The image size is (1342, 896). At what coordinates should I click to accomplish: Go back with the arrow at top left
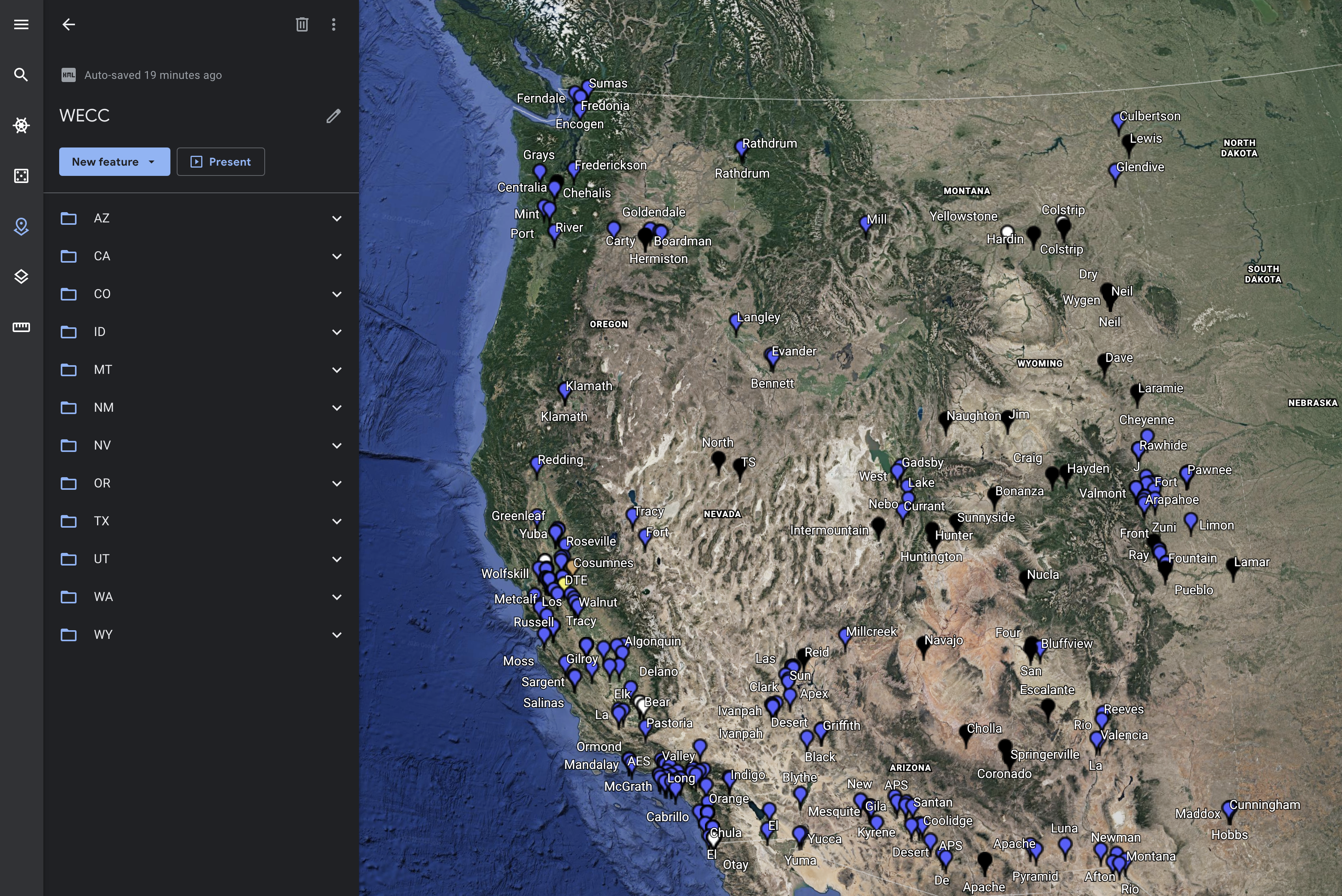coord(69,24)
